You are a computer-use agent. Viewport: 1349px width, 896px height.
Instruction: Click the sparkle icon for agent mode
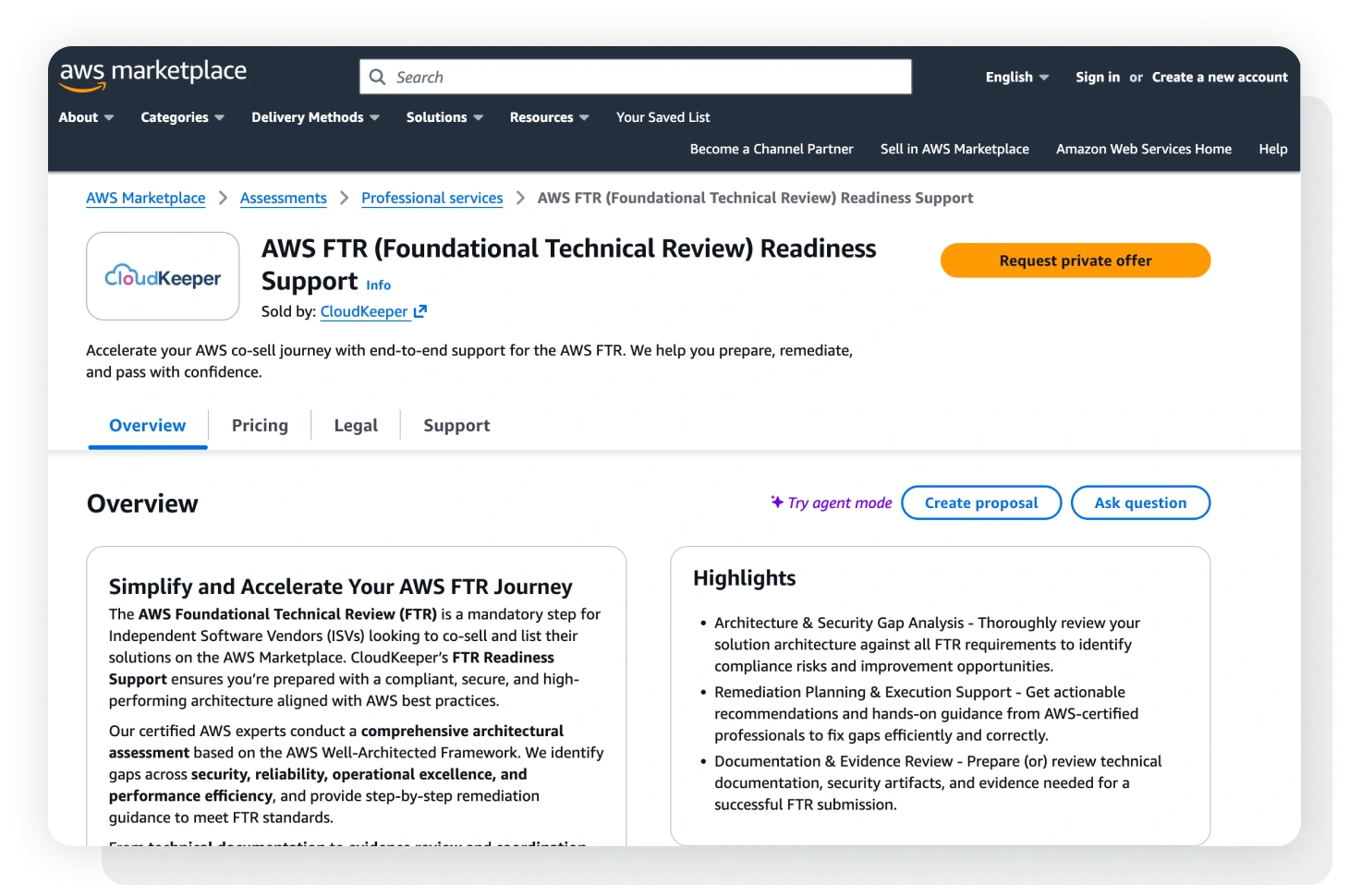pyautogui.click(x=777, y=502)
